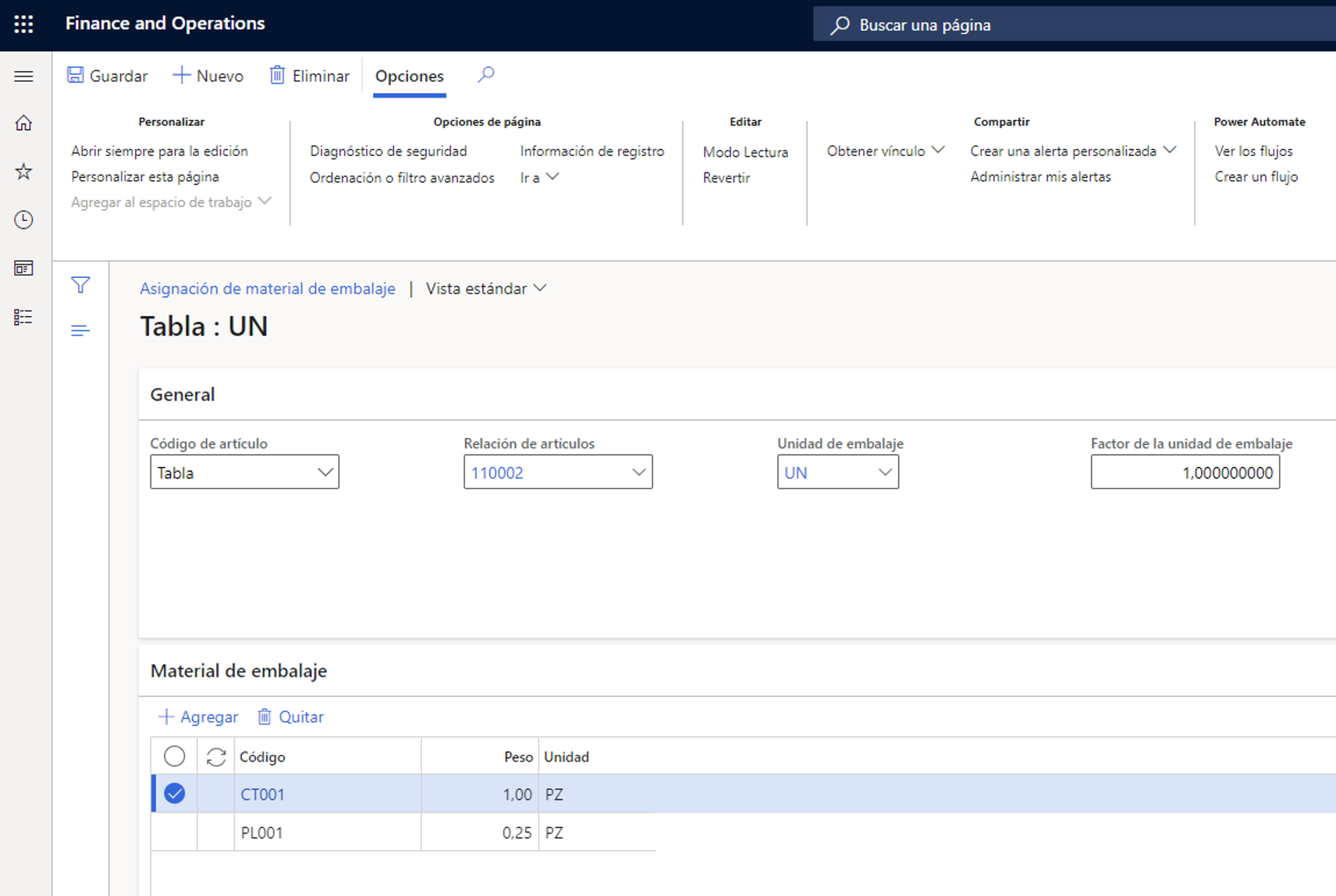Click the grid refresh icon in header

(216, 757)
